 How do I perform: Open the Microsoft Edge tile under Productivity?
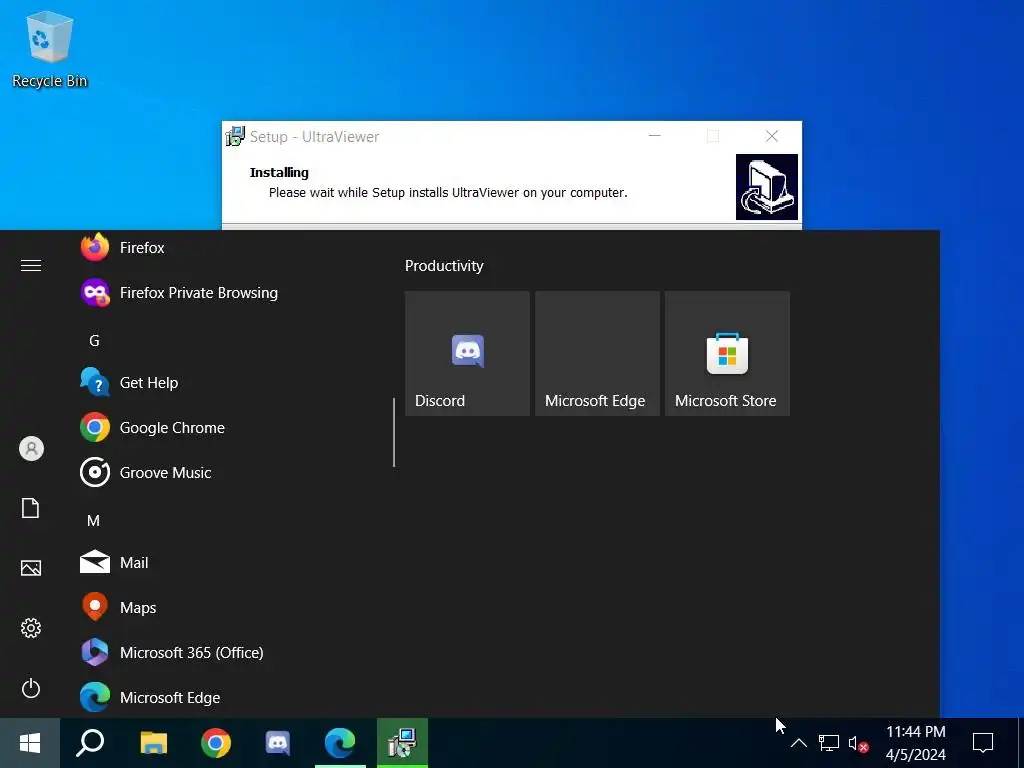pyautogui.click(x=597, y=353)
